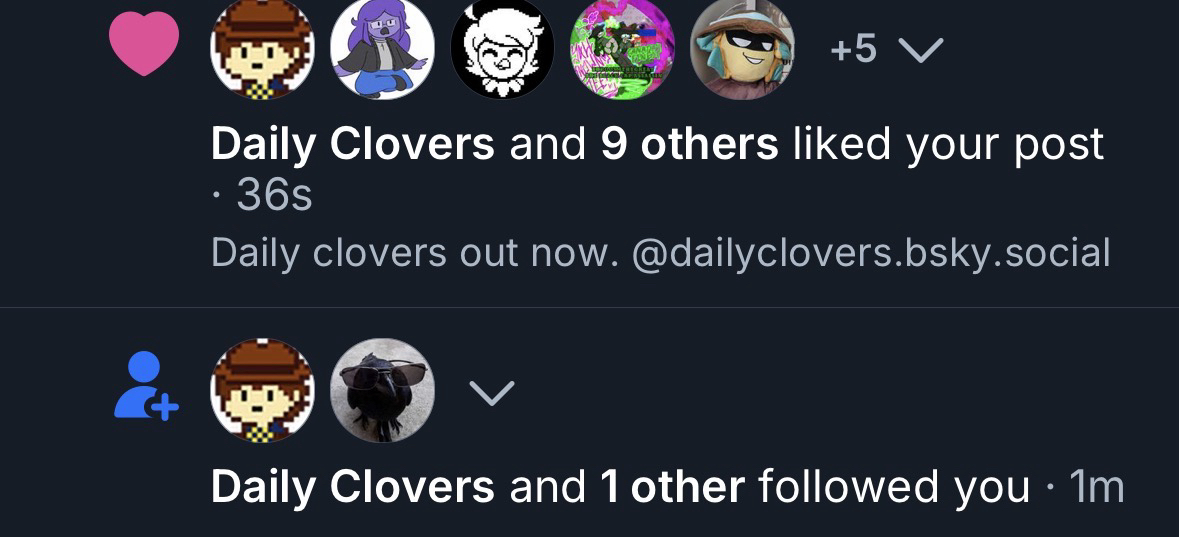Open the "Daily clovers out now" post preview
The image size is (1179, 537).
click(660, 253)
